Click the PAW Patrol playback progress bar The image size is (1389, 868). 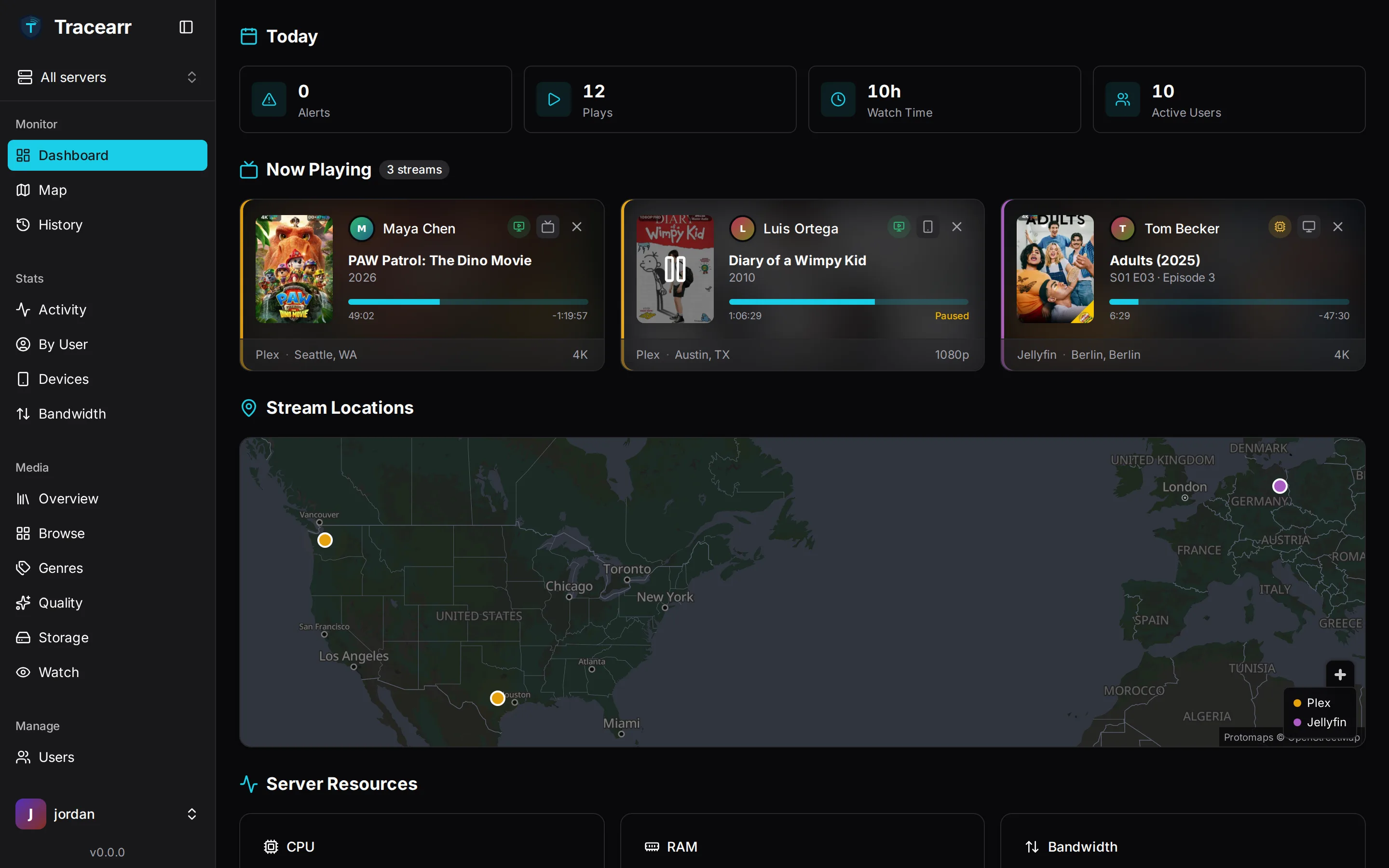(x=468, y=301)
